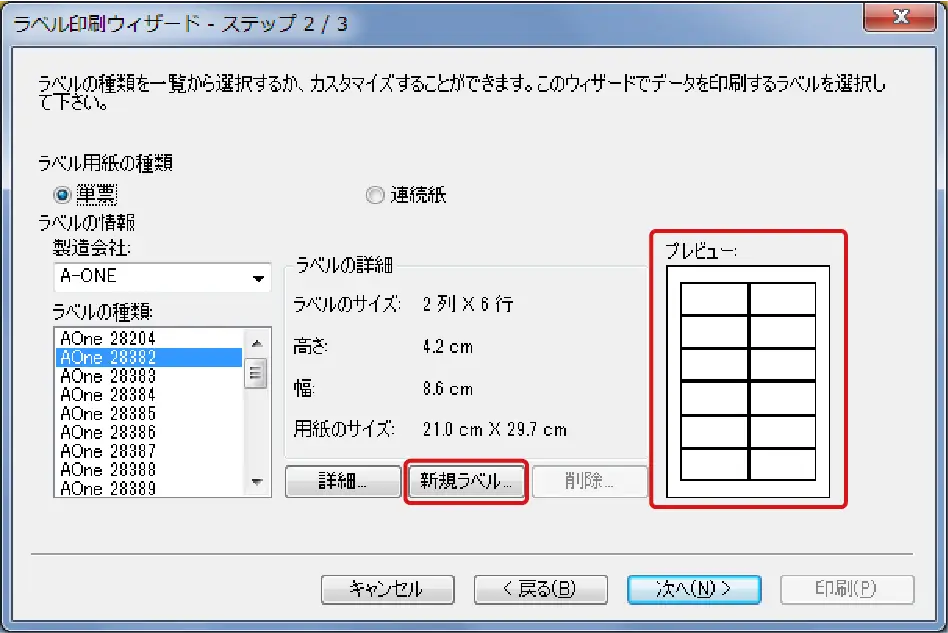Select AOne 28387 in label list
This screenshot has width=948, height=633.
point(149,450)
